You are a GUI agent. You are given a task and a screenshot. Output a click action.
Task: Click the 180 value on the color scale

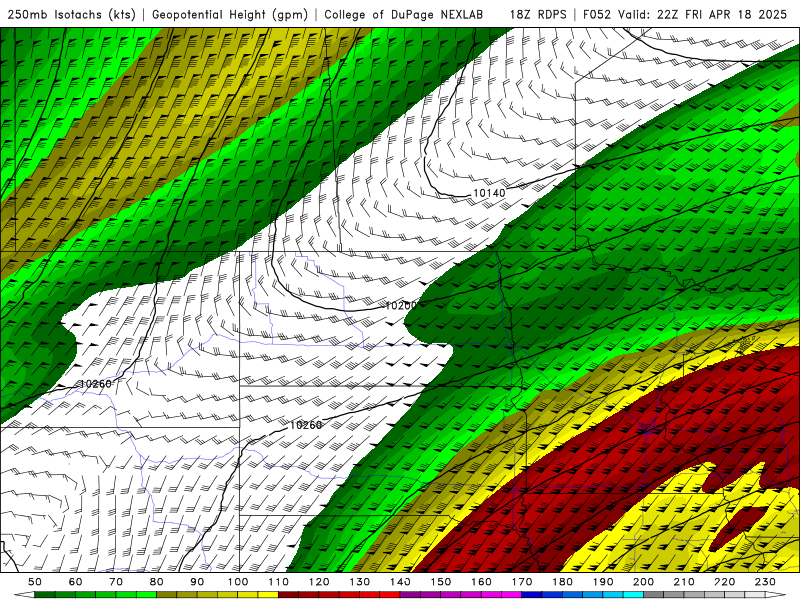tap(562, 582)
